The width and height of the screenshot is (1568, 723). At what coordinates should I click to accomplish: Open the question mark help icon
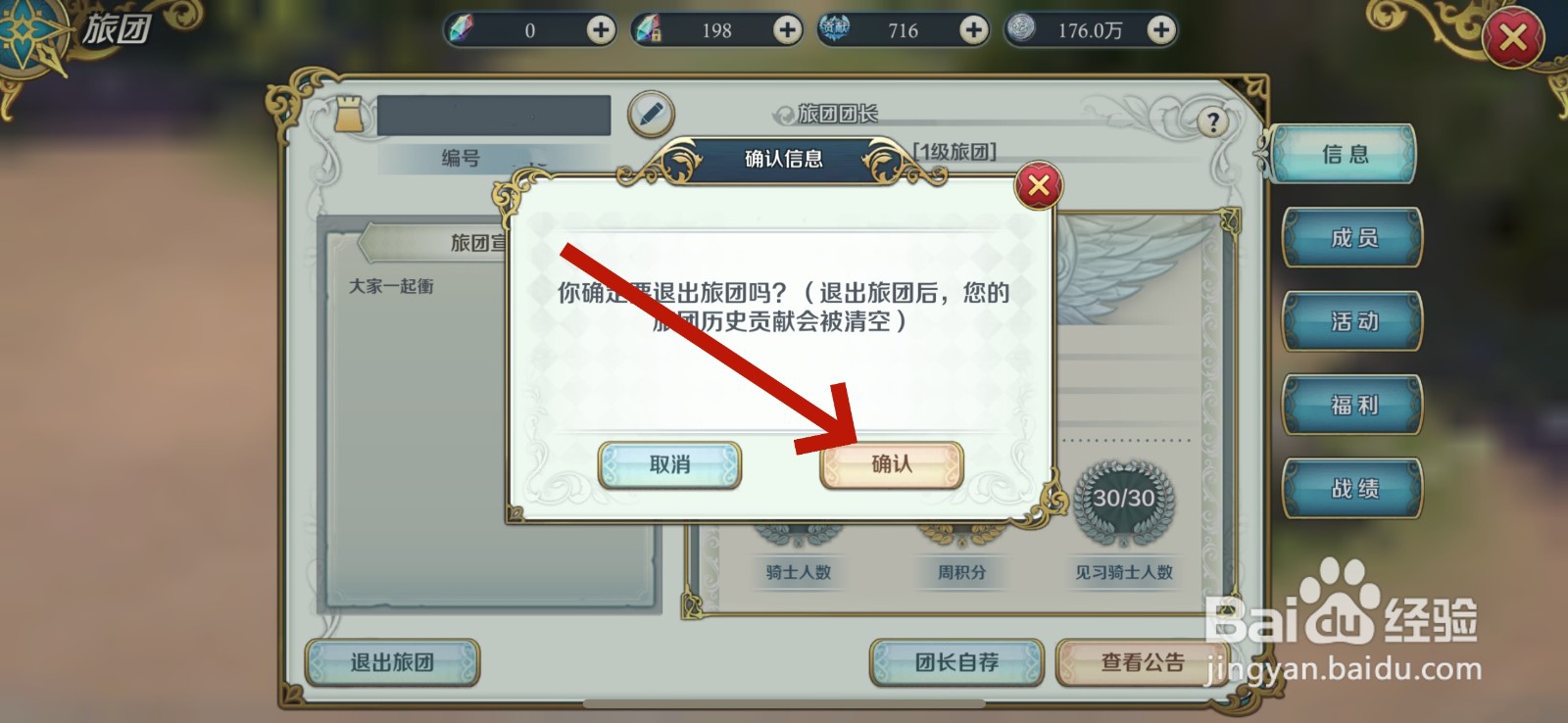pyautogui.click(x=1213, y=121)
